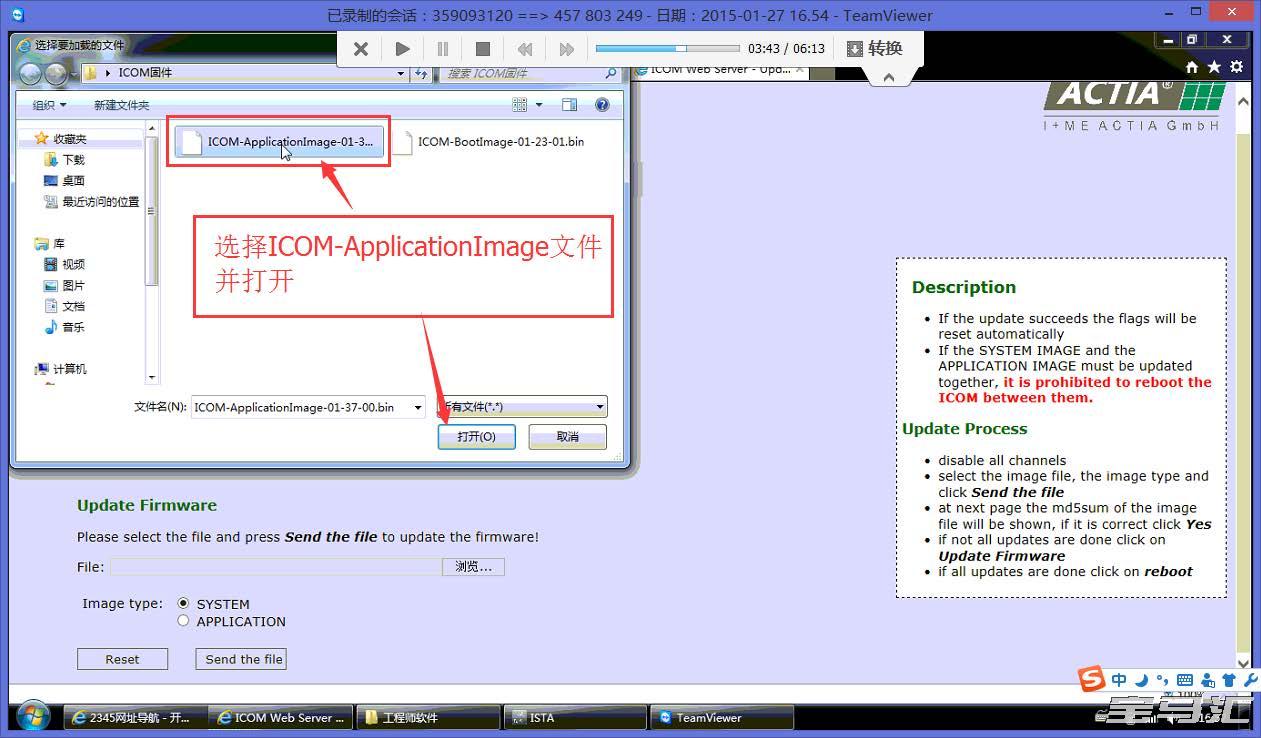Select the SYSTEM image type radio button
This screenshot has width=1261, height=738.
[183, 604]
